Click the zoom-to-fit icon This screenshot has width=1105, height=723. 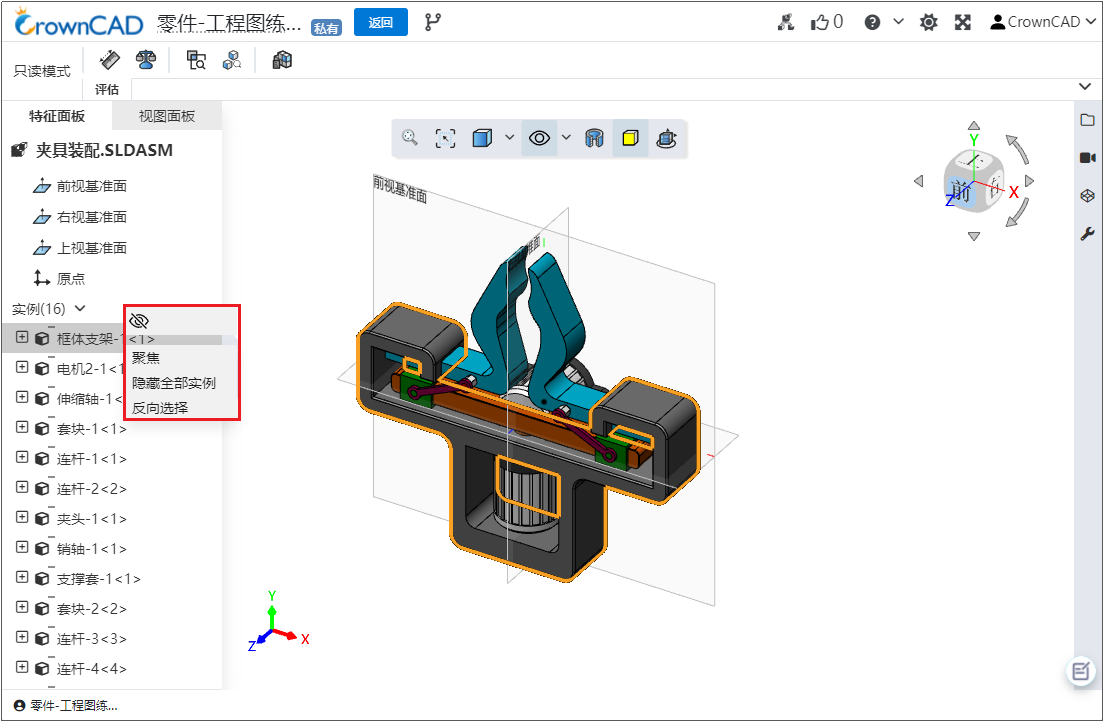tap(445, 137)
